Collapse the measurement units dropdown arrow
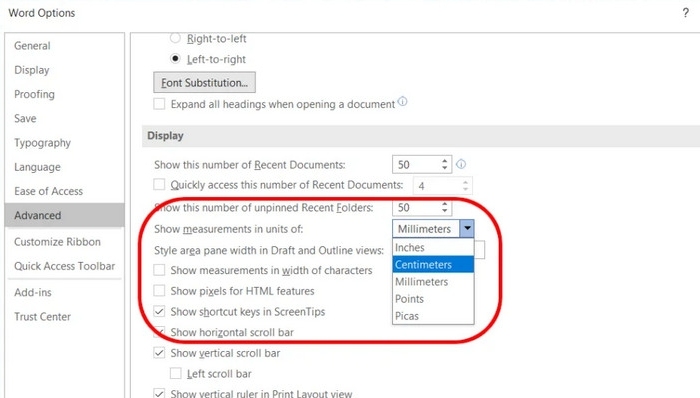This screenshot has height=398, width=700. coord(467,228)
